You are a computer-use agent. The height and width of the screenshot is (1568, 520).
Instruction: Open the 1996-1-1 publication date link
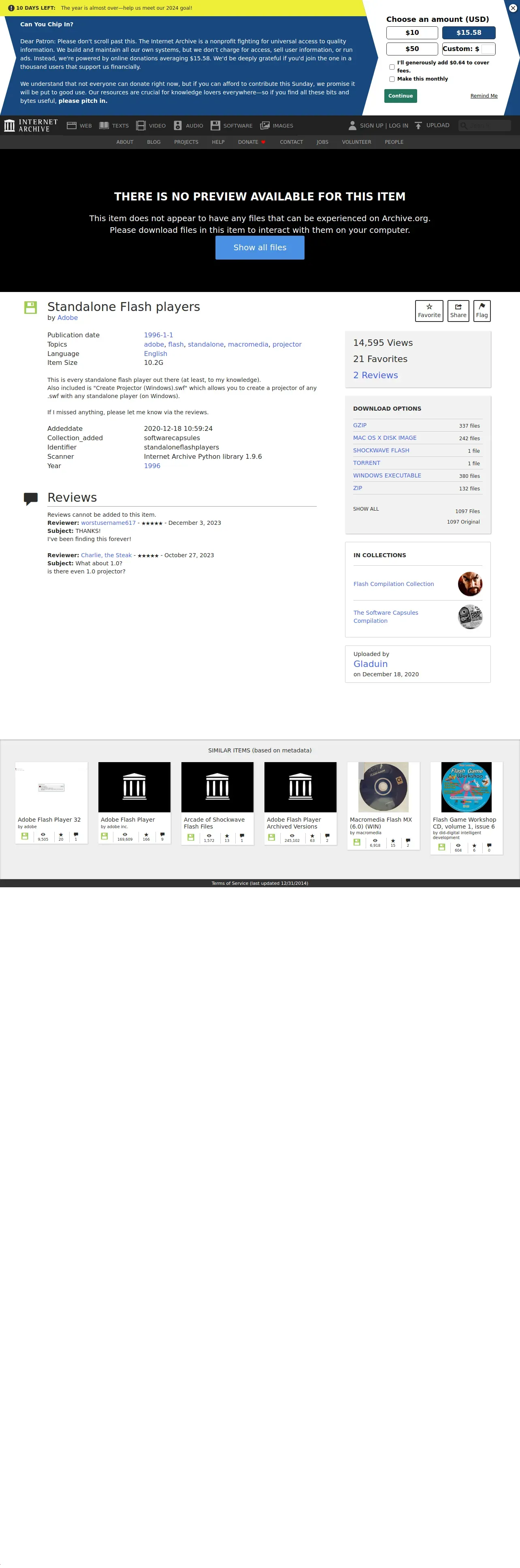coord(158,335)
